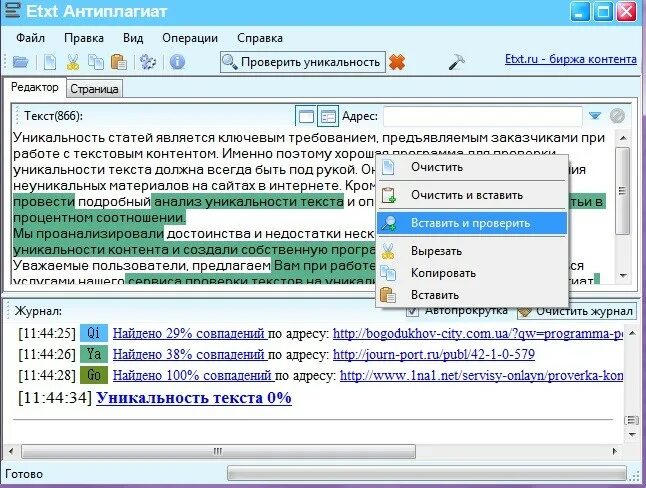Expand the address dropdown arrow
This screenshot has height=488, width=646.
pos(595,116)
